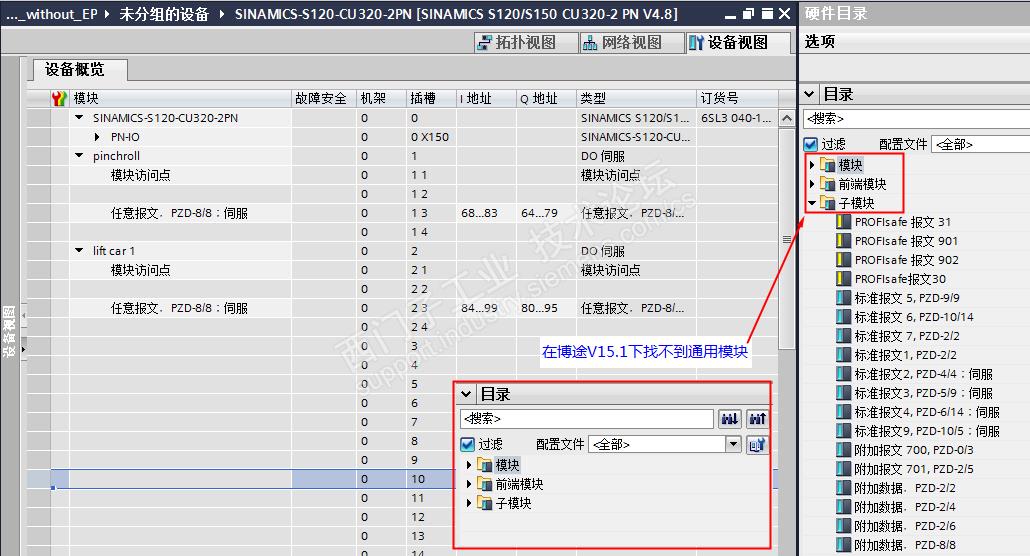Image resolution: width=1030 pixels, height=556 pixels.
Task: Click the 选项 header in the hardware catalog
Action: coord(820,41)
